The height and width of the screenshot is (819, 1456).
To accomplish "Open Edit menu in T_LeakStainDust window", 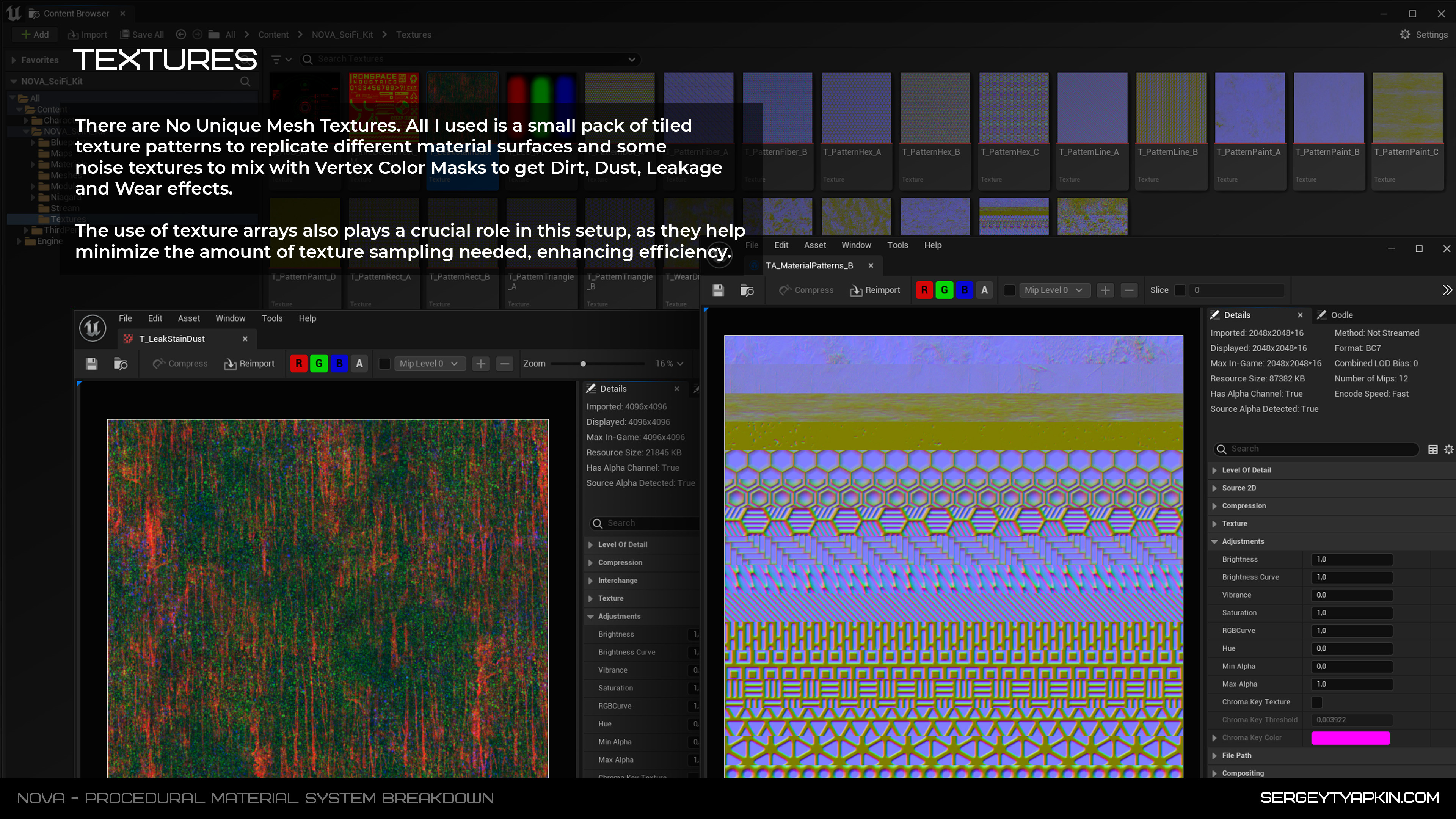I will click(x=155, y=318).
